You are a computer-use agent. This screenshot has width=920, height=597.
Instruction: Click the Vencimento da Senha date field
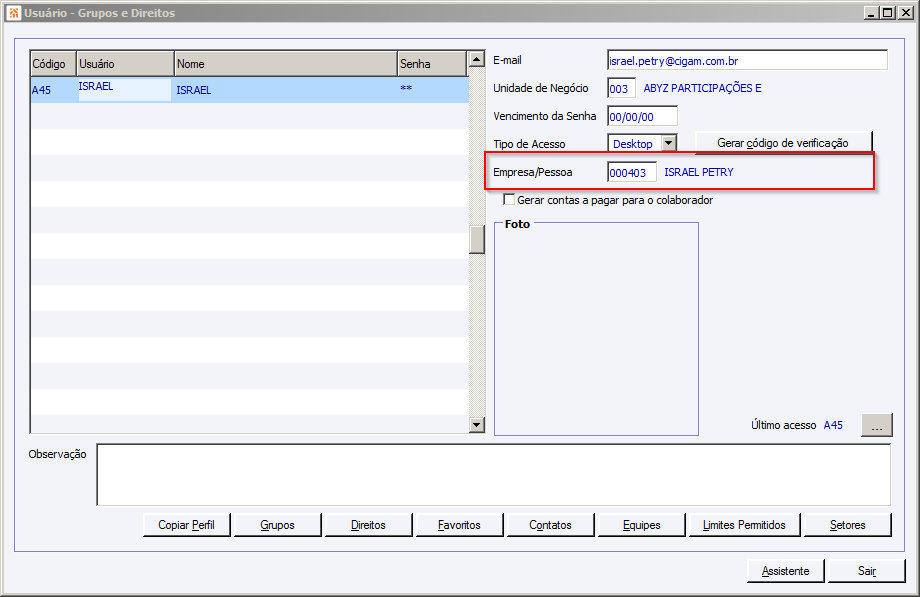coord(642,116)
